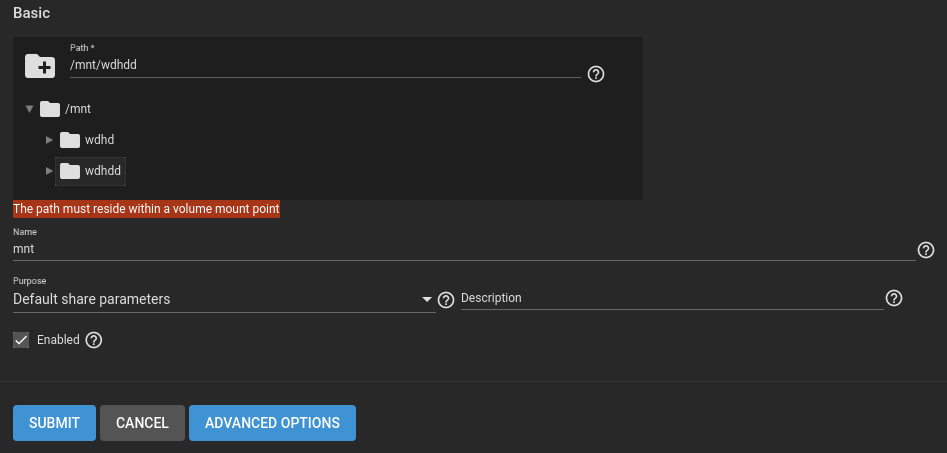Image resolution: width=947 pixels, height=453 pixels.
Task: Expand the wdhdd folder node
Action: pyautogui.click(x=50, y=172)
